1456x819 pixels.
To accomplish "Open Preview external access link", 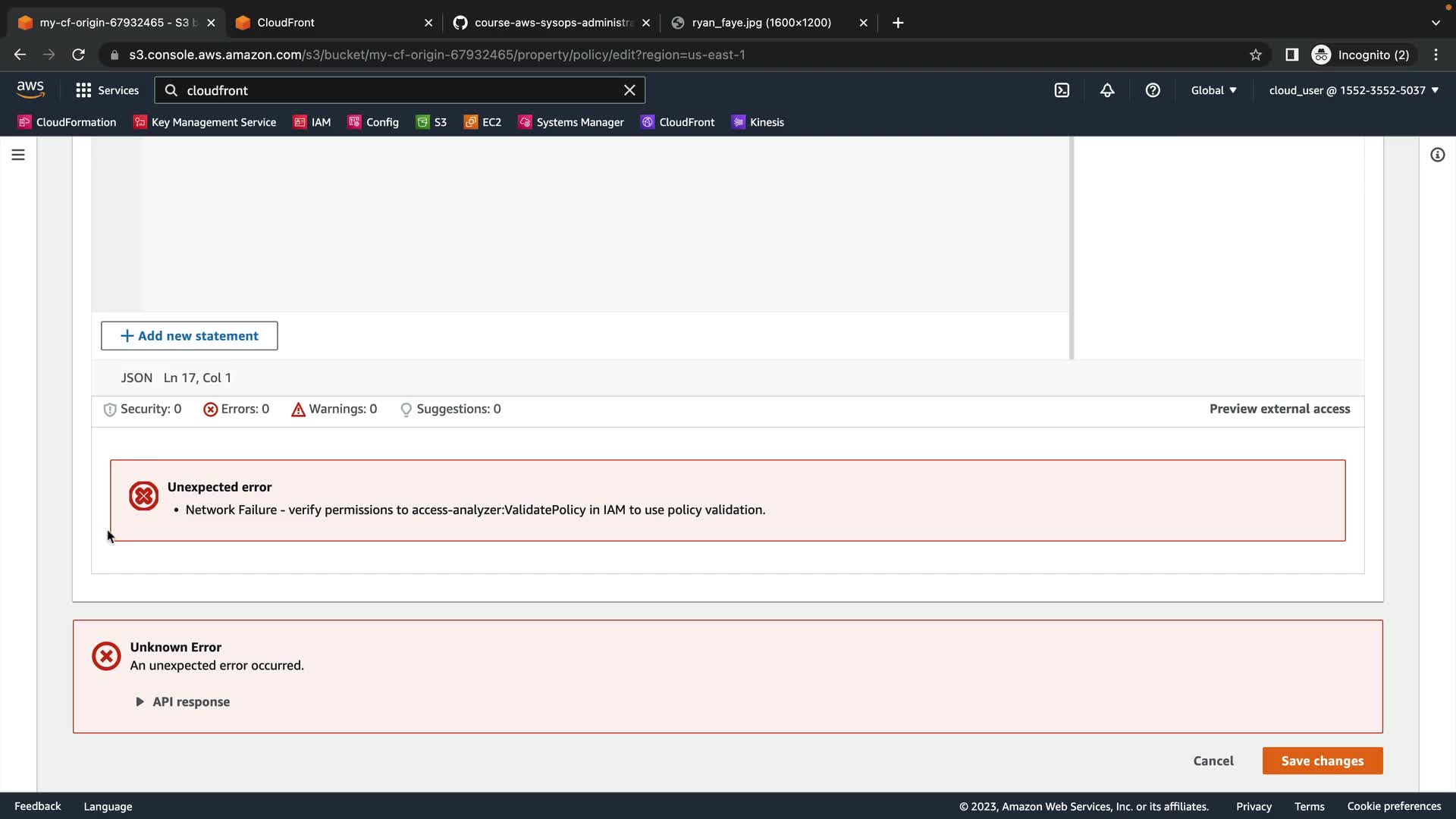I will coord(1279,409).
